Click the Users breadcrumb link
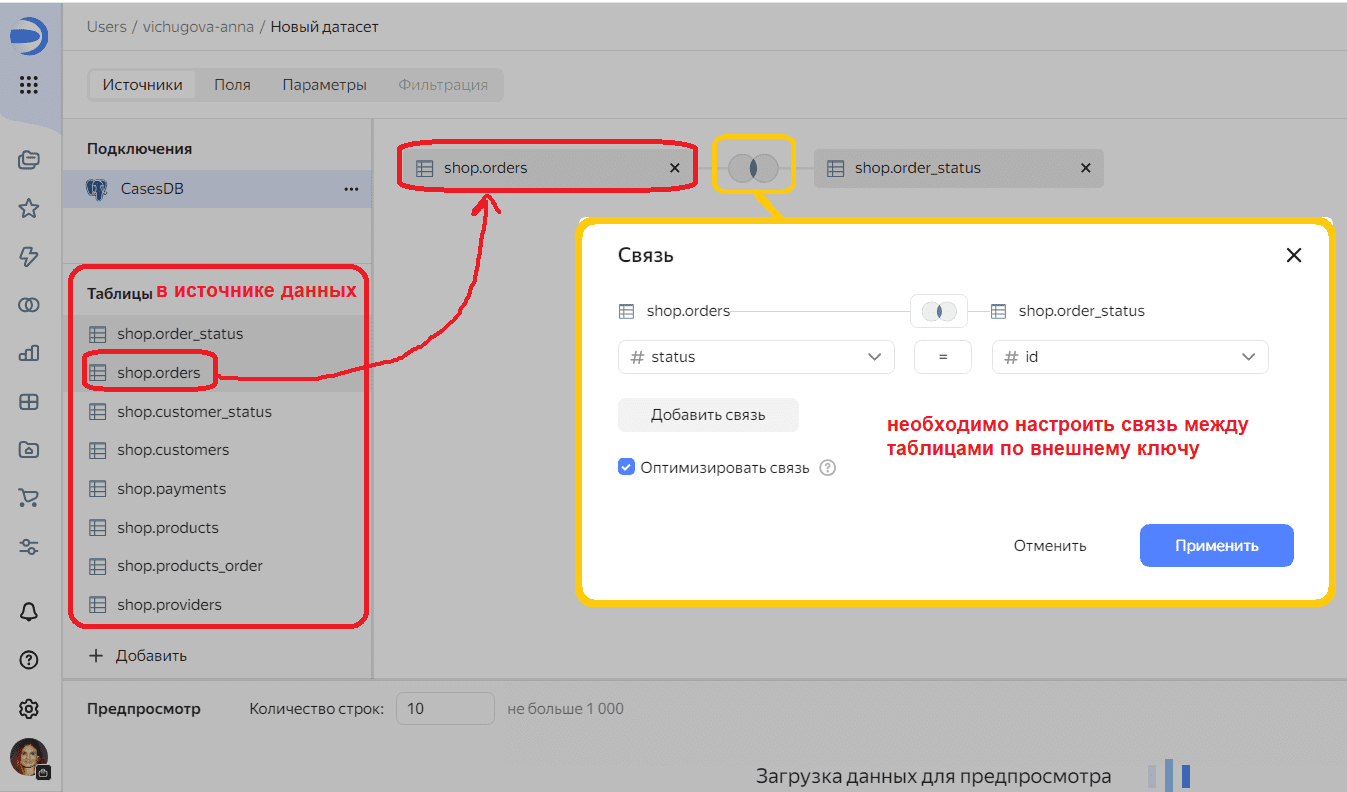This screenshot has width=1347, height=792. click(x=106, y=27)
